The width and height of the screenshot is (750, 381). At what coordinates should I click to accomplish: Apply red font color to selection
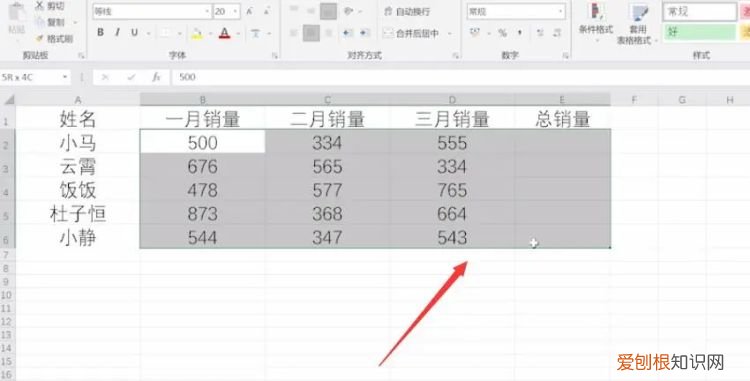pyautogui.click(x=225, y=33)
